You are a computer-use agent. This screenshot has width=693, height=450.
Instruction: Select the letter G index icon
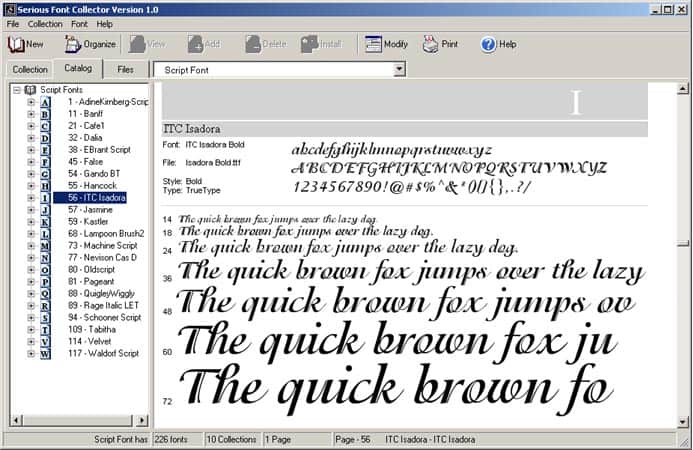coord(45,174)
